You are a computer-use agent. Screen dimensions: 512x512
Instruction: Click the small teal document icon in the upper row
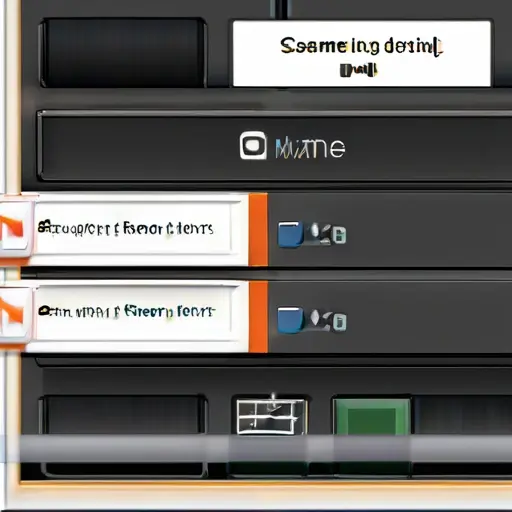(x=339, y=235)
